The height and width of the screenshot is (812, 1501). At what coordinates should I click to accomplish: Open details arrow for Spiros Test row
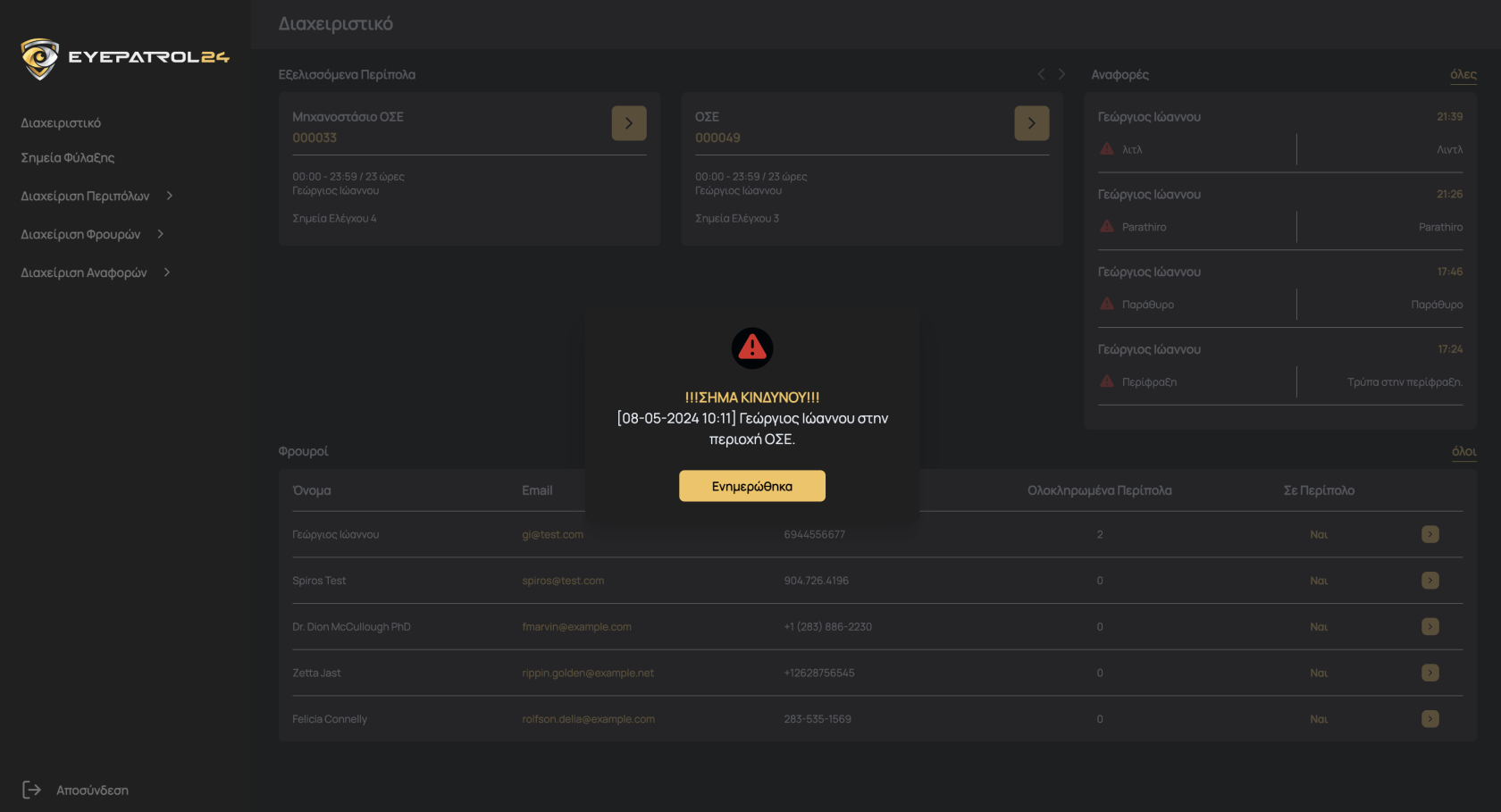1430,581
